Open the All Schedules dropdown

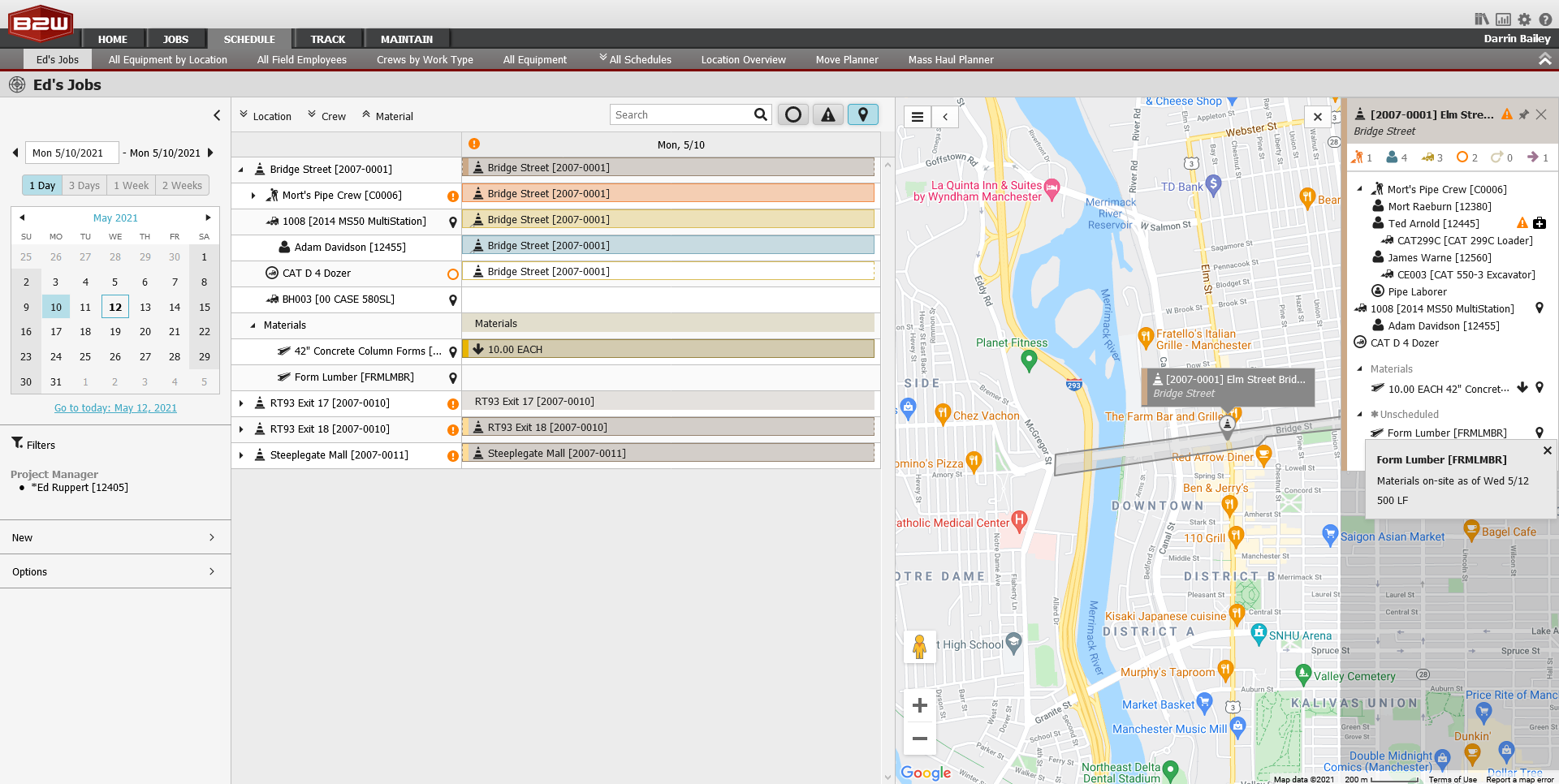click(635, 59)
